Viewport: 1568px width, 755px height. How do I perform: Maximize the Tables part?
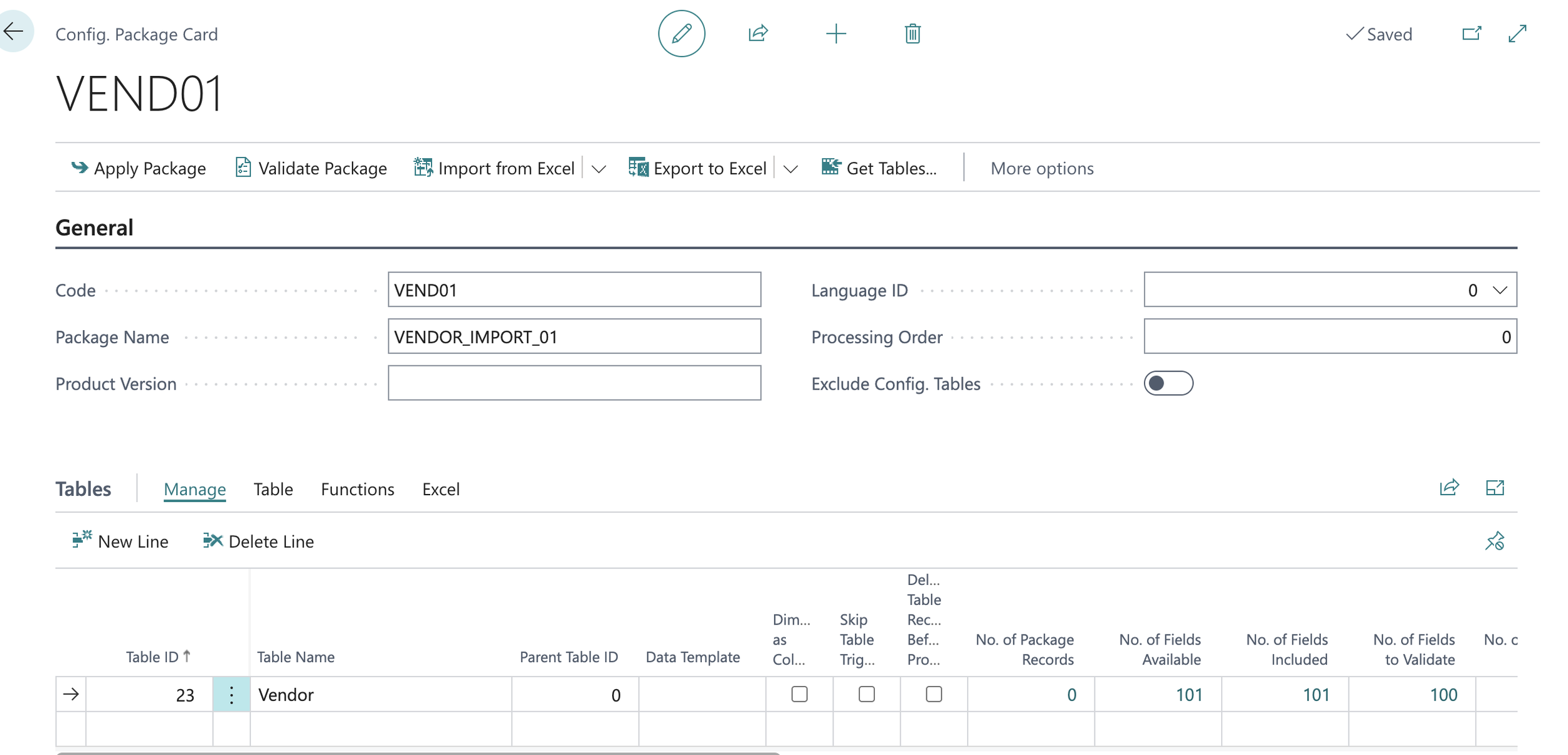1495,488
